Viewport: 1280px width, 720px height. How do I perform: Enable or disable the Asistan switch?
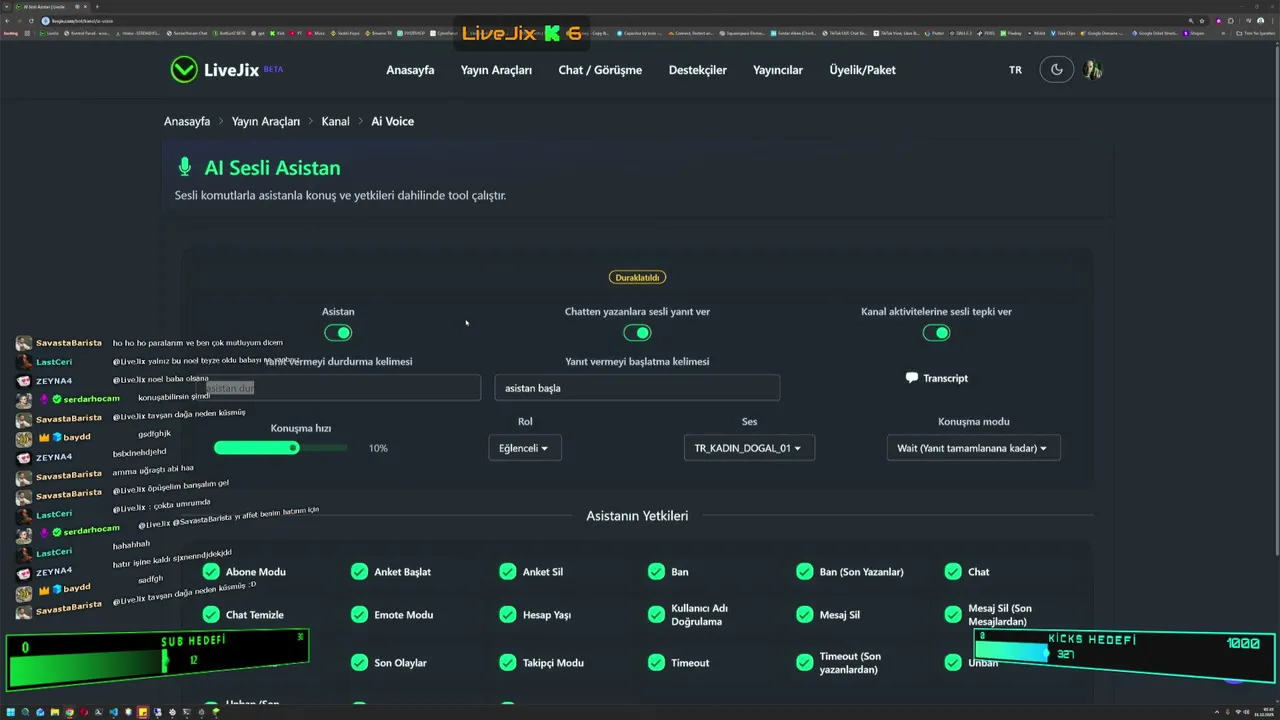click(338, 333)
